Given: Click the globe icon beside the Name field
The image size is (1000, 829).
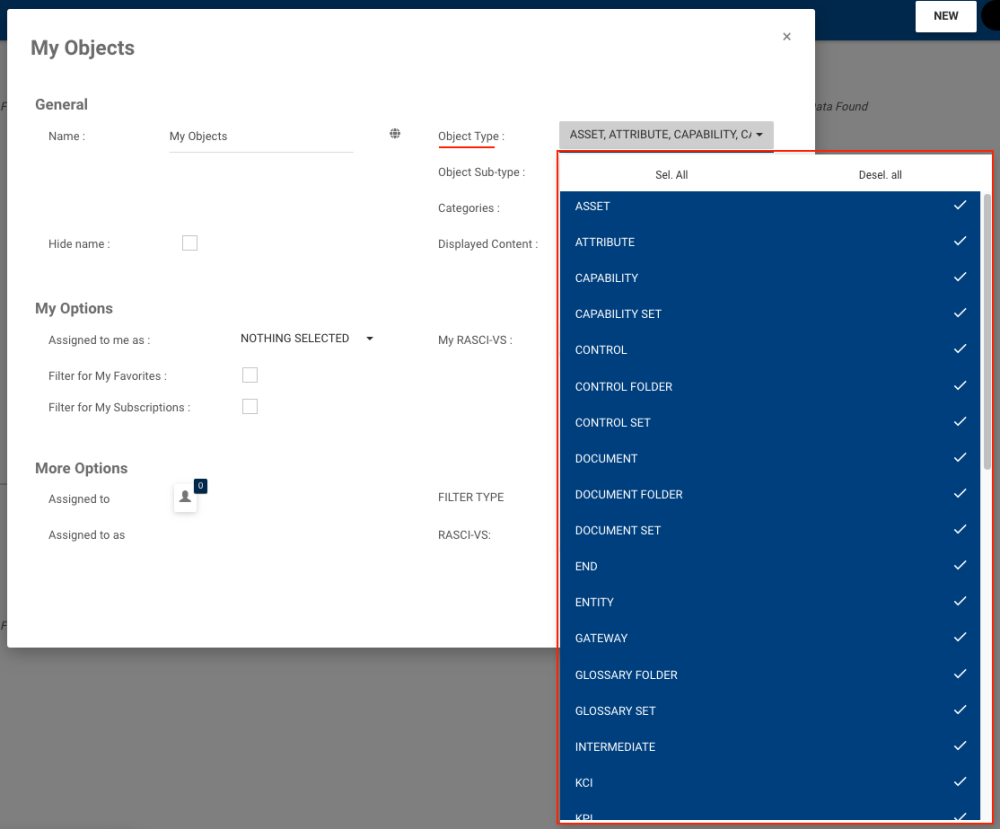Looking at the screenshot, I should pyautogui.click(x=395, y=132).
